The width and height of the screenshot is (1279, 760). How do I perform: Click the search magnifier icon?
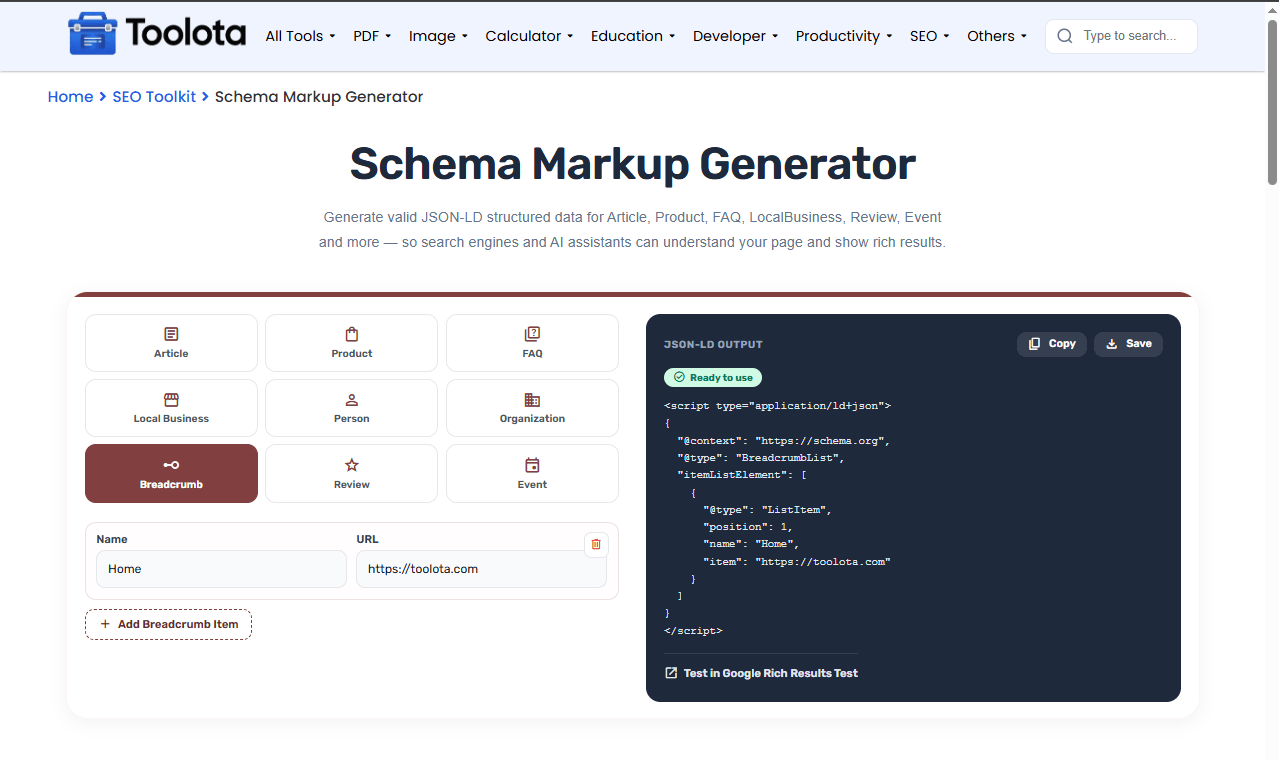(1065, 36)
